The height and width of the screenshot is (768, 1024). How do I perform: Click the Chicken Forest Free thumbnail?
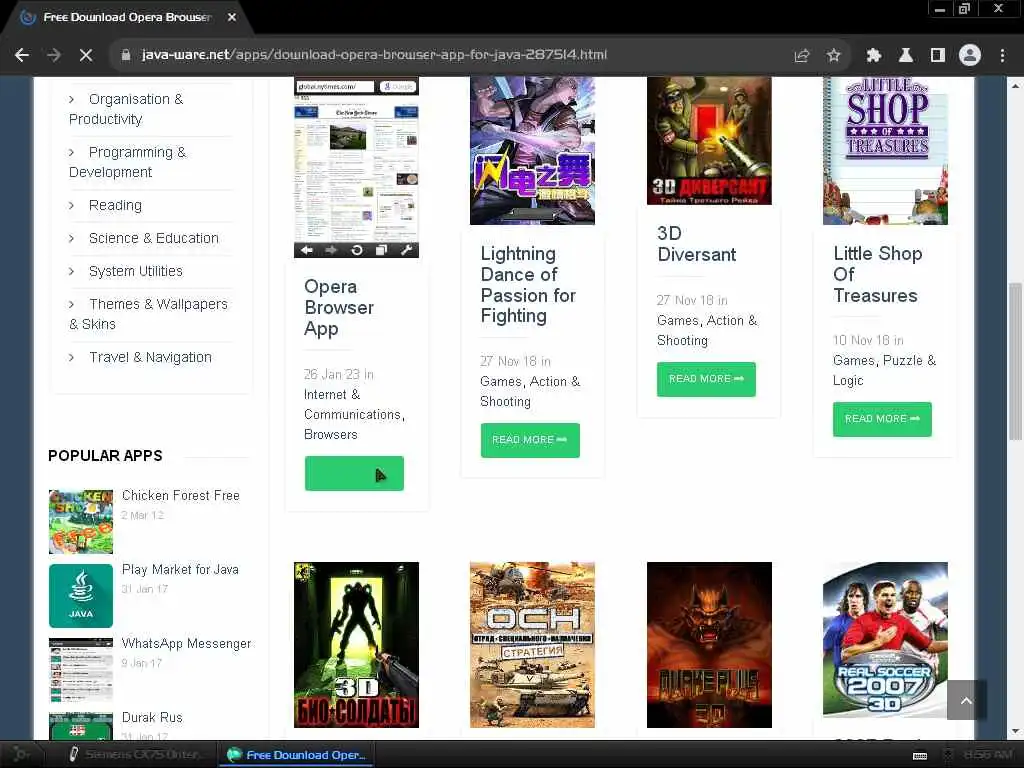81,522
